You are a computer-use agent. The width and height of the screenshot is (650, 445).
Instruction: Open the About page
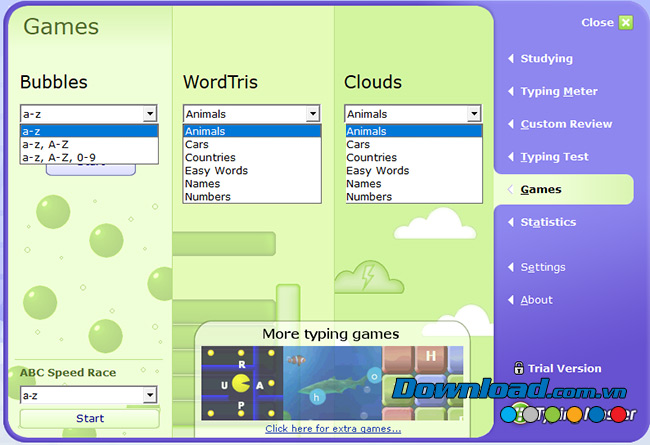pos(536,300)
